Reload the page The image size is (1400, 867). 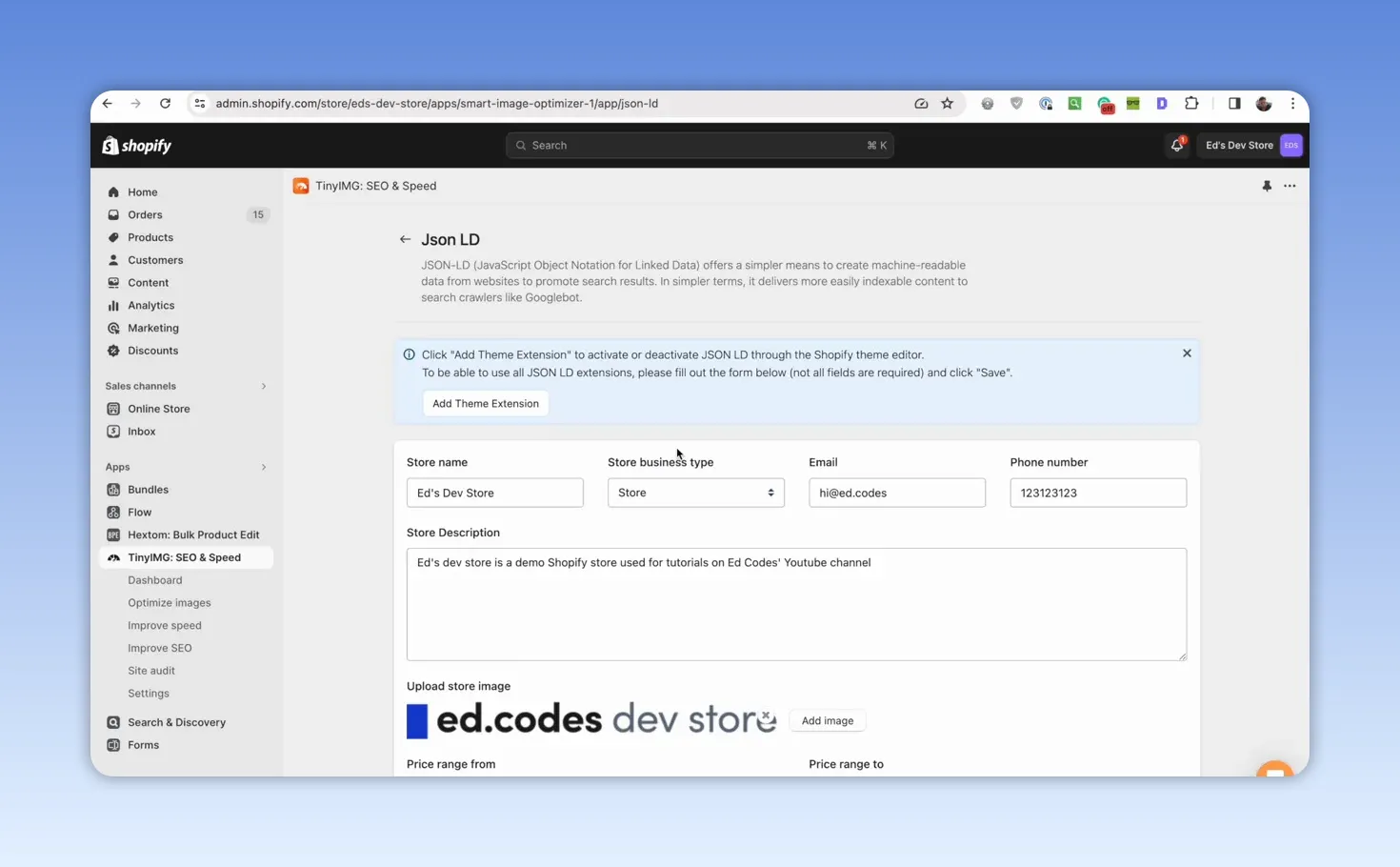click(x=165, y=104)
